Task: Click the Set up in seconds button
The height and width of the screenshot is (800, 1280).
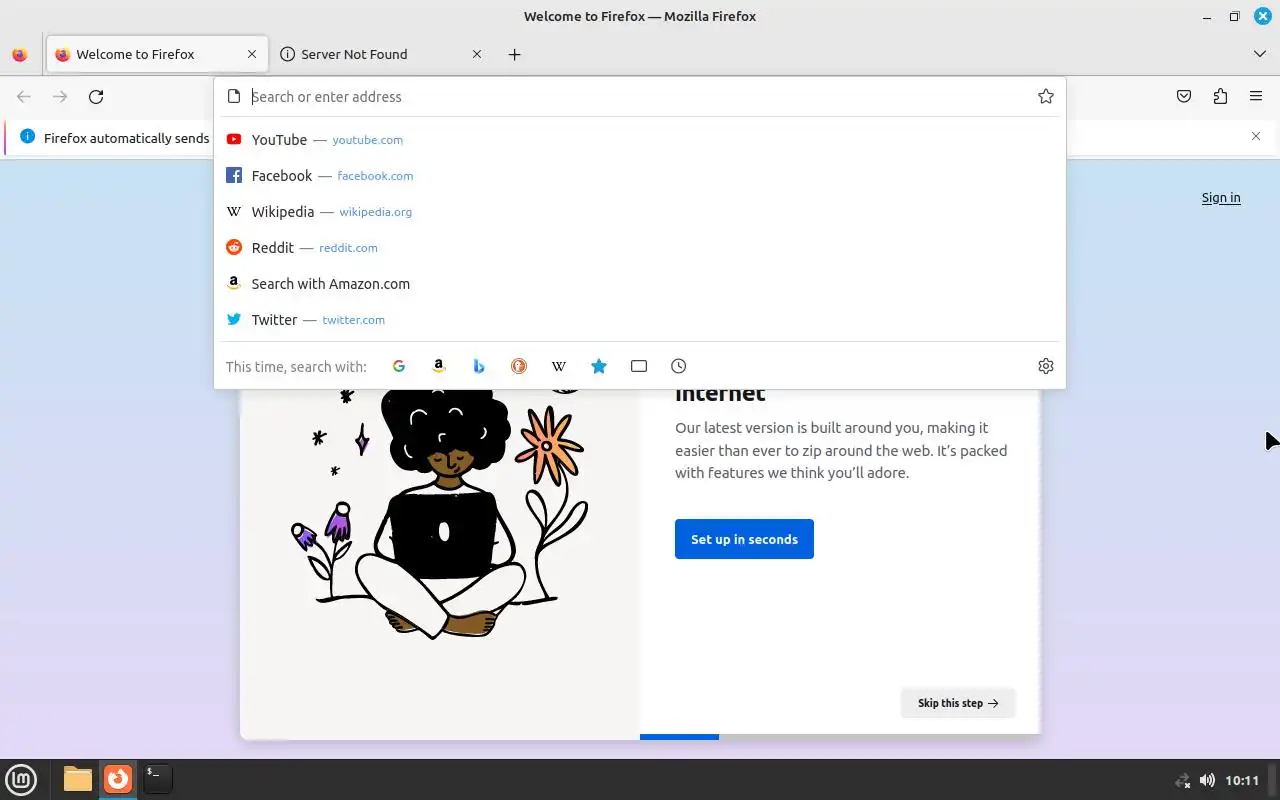Action: point(744,539)
